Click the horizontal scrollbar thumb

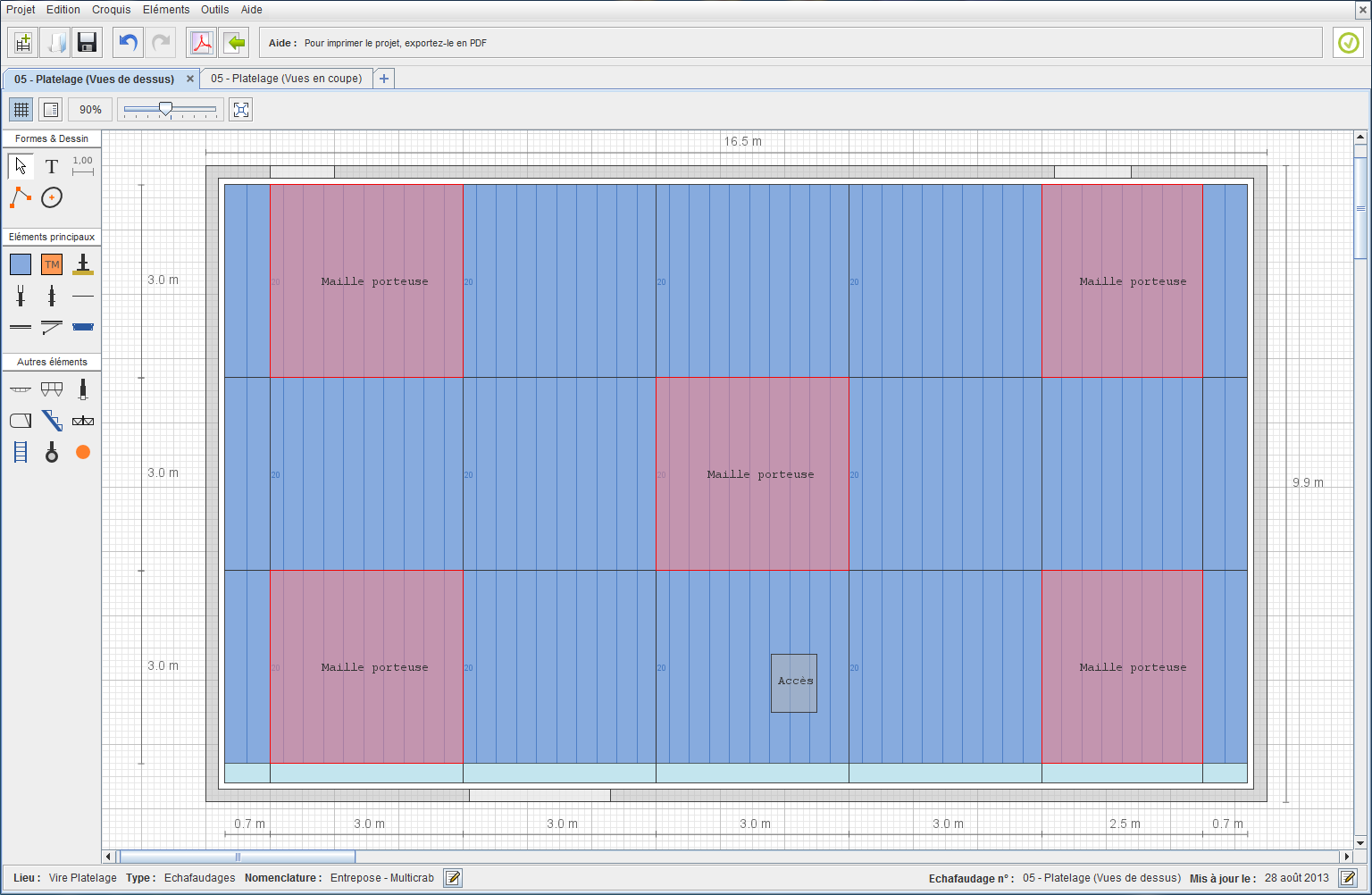click(x=238, y=857)
